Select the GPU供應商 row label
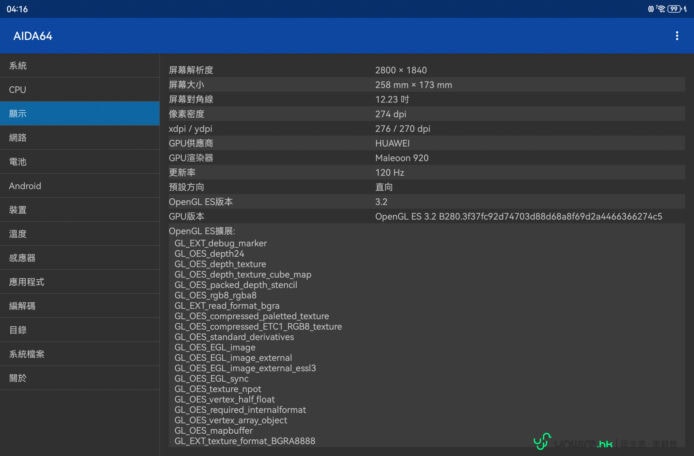The image size is (694, 456). coord(191,143)
